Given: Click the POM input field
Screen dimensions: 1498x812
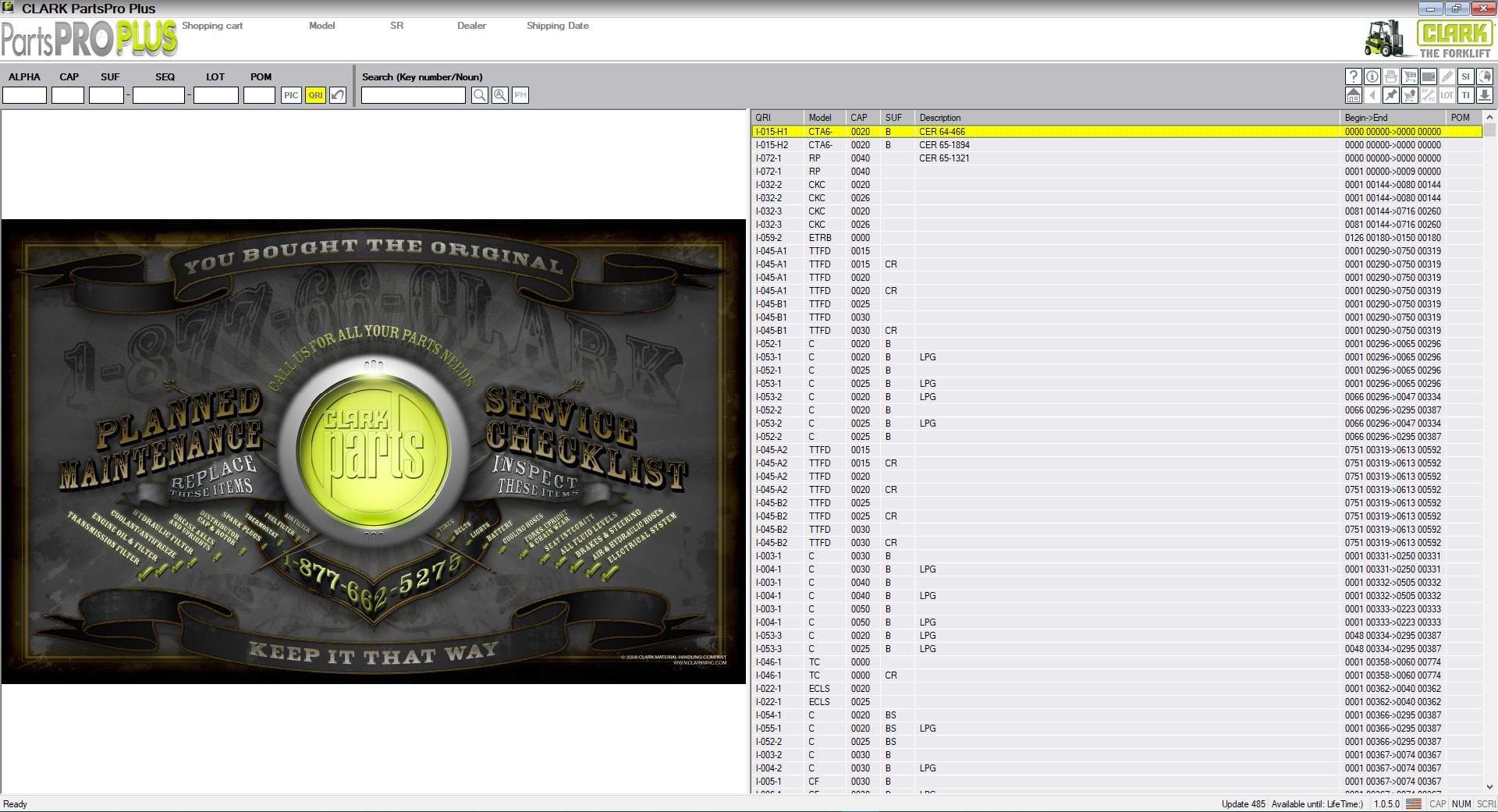Looking at the screenshot, I should click(259, 95).
